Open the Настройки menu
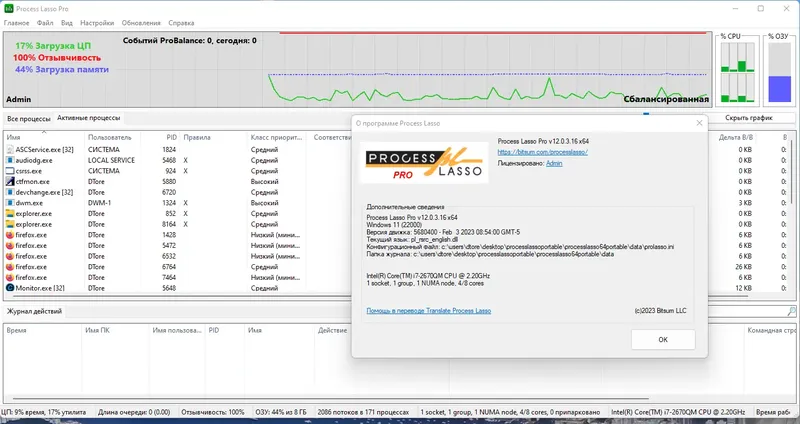This screenshot has width=800, height=424. [97, 23]
